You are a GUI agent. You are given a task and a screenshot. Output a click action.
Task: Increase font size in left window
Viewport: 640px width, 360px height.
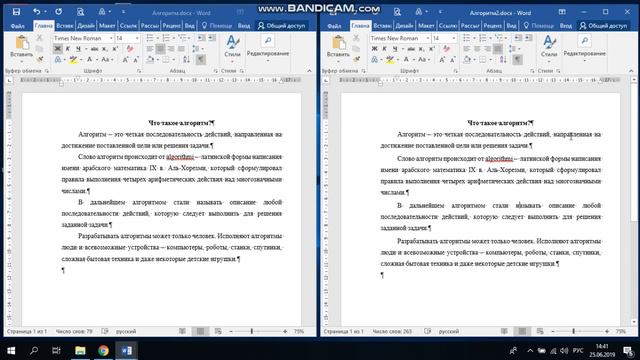point(125,60)
